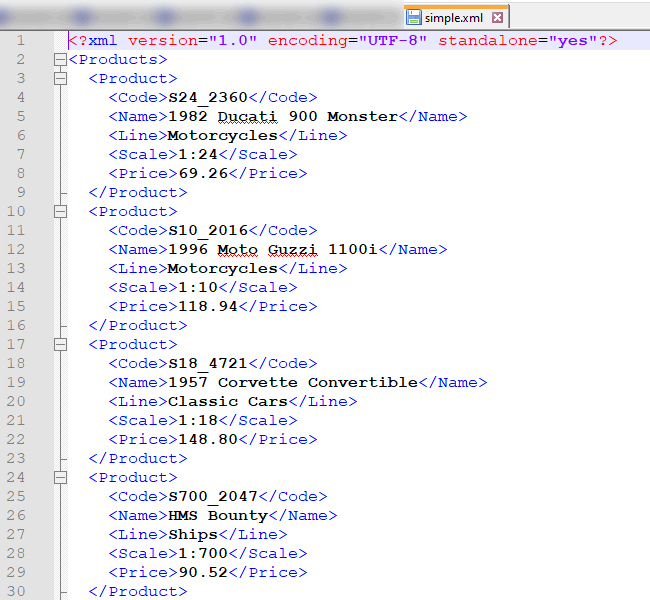Click line number 1 in the margin
This screenshot has width=650, height=600.
(21, 41)
